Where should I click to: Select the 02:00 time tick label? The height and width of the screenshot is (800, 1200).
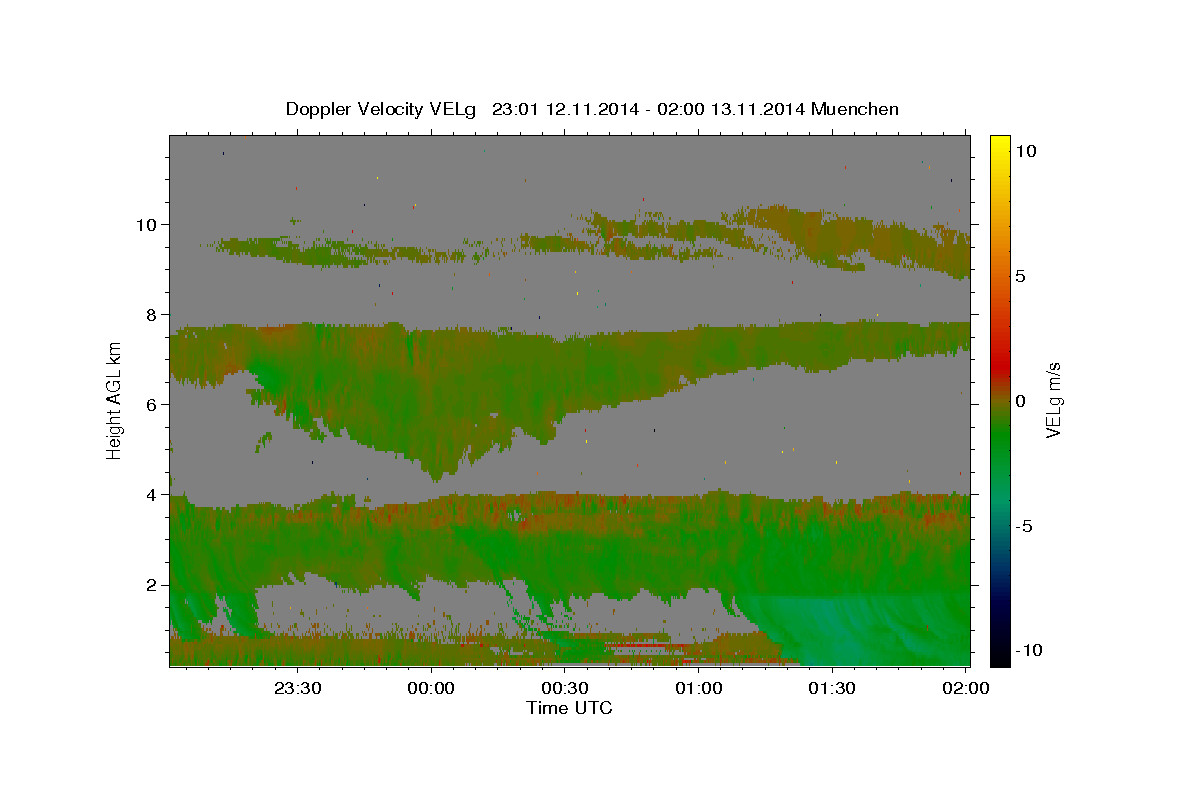click(966, 688)
